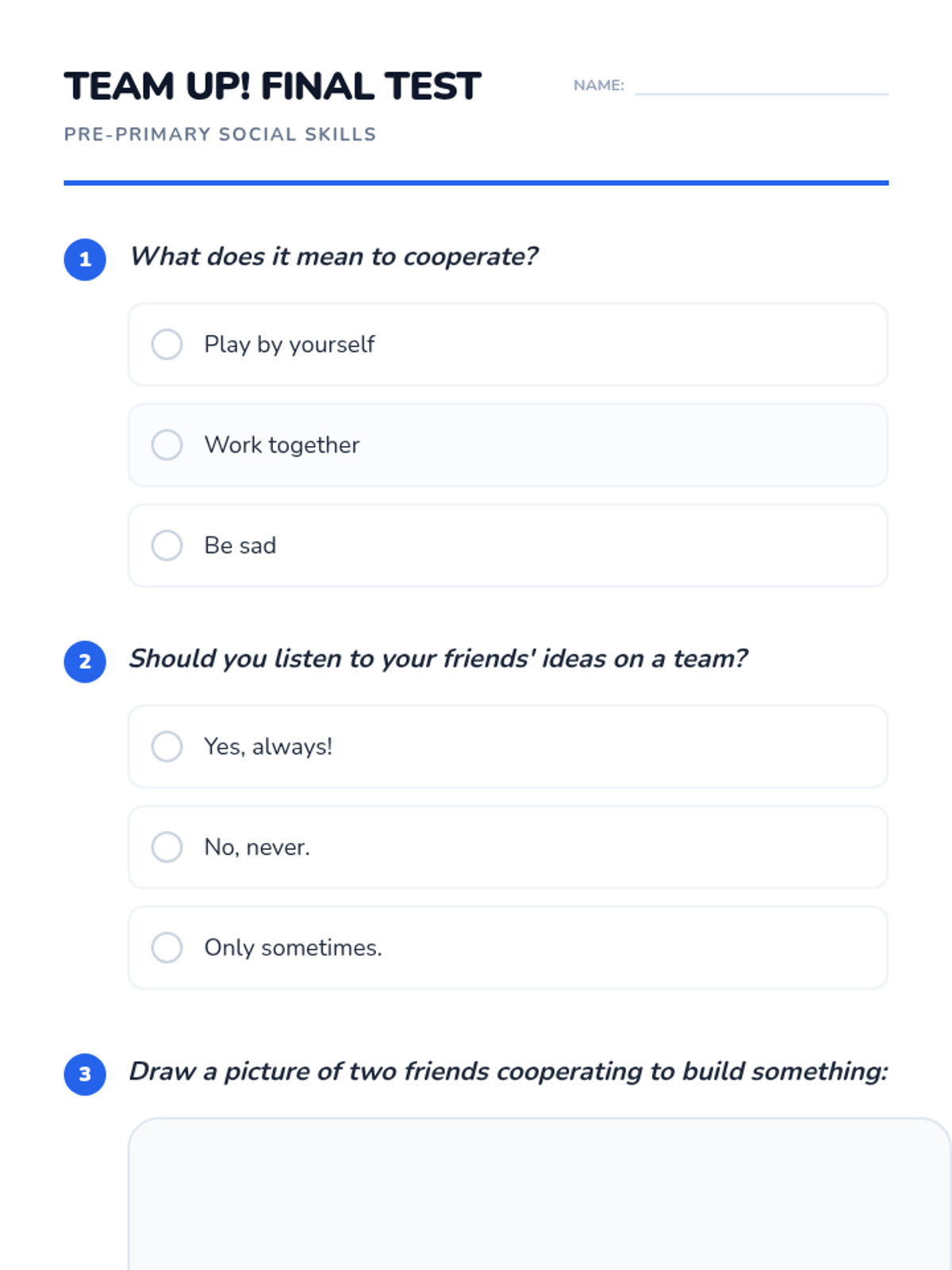The image size is (952, 1270).
Task: Click the blue divider line under header
Action: 476,183
